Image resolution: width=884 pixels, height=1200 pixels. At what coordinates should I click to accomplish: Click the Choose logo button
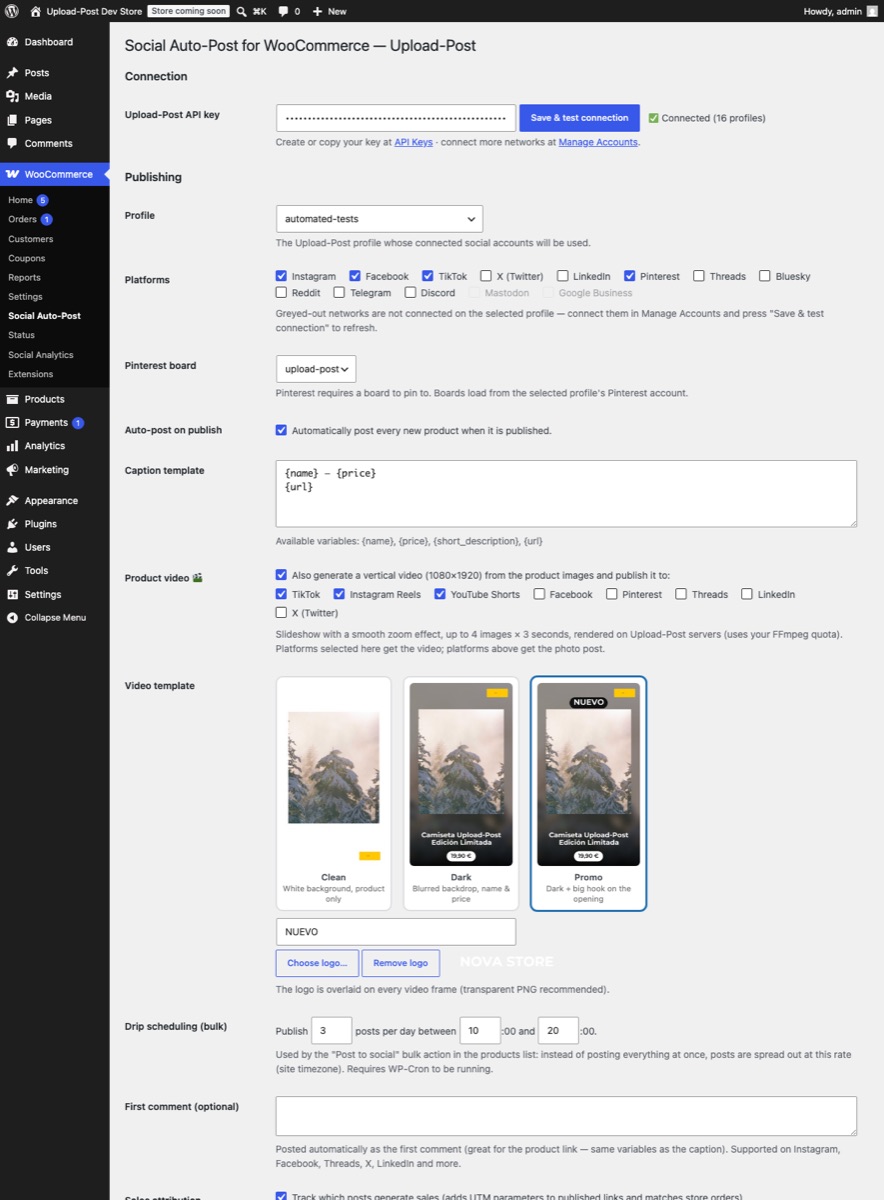click(317, 963)
